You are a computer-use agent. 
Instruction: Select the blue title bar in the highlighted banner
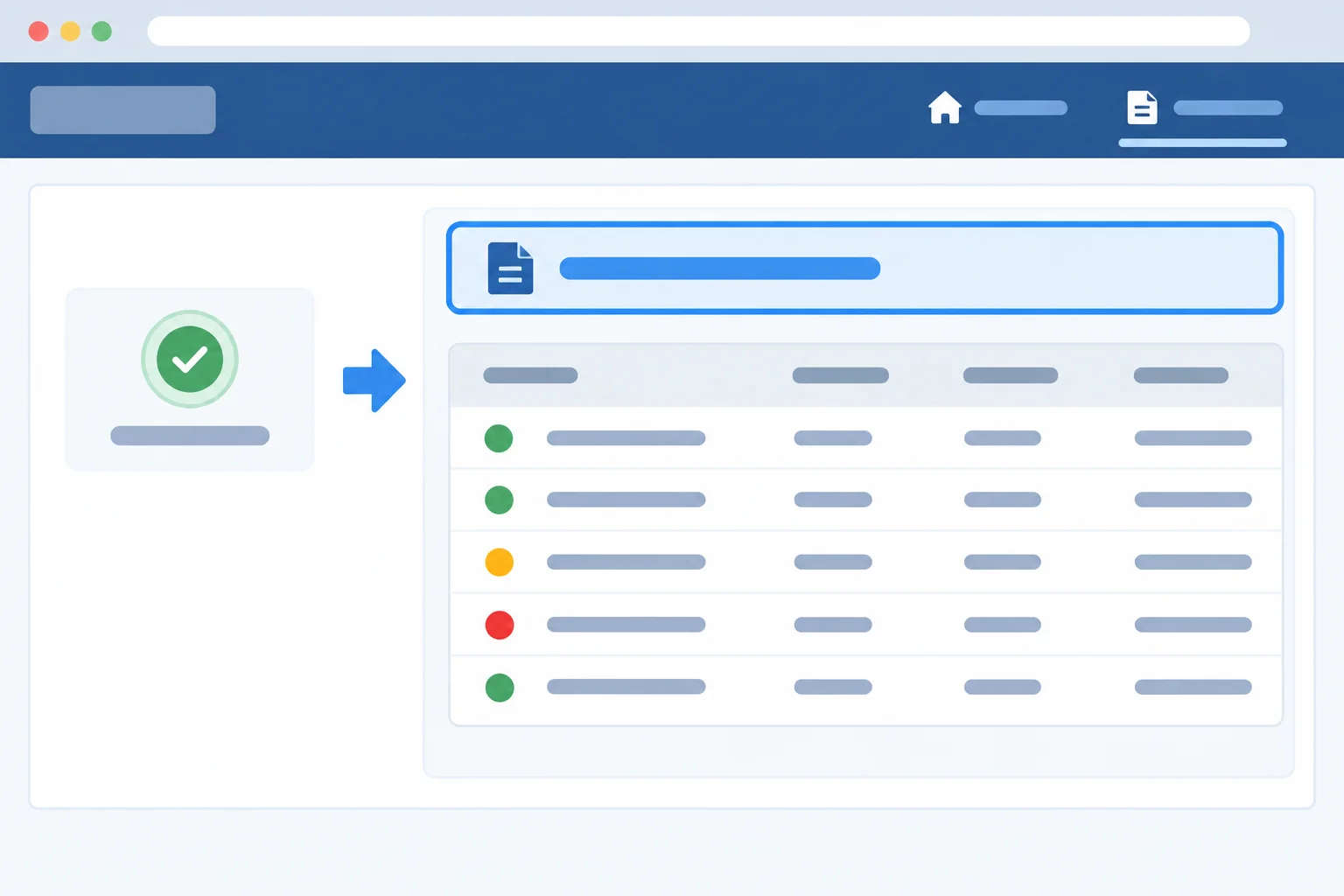click(x=719, y=268)
